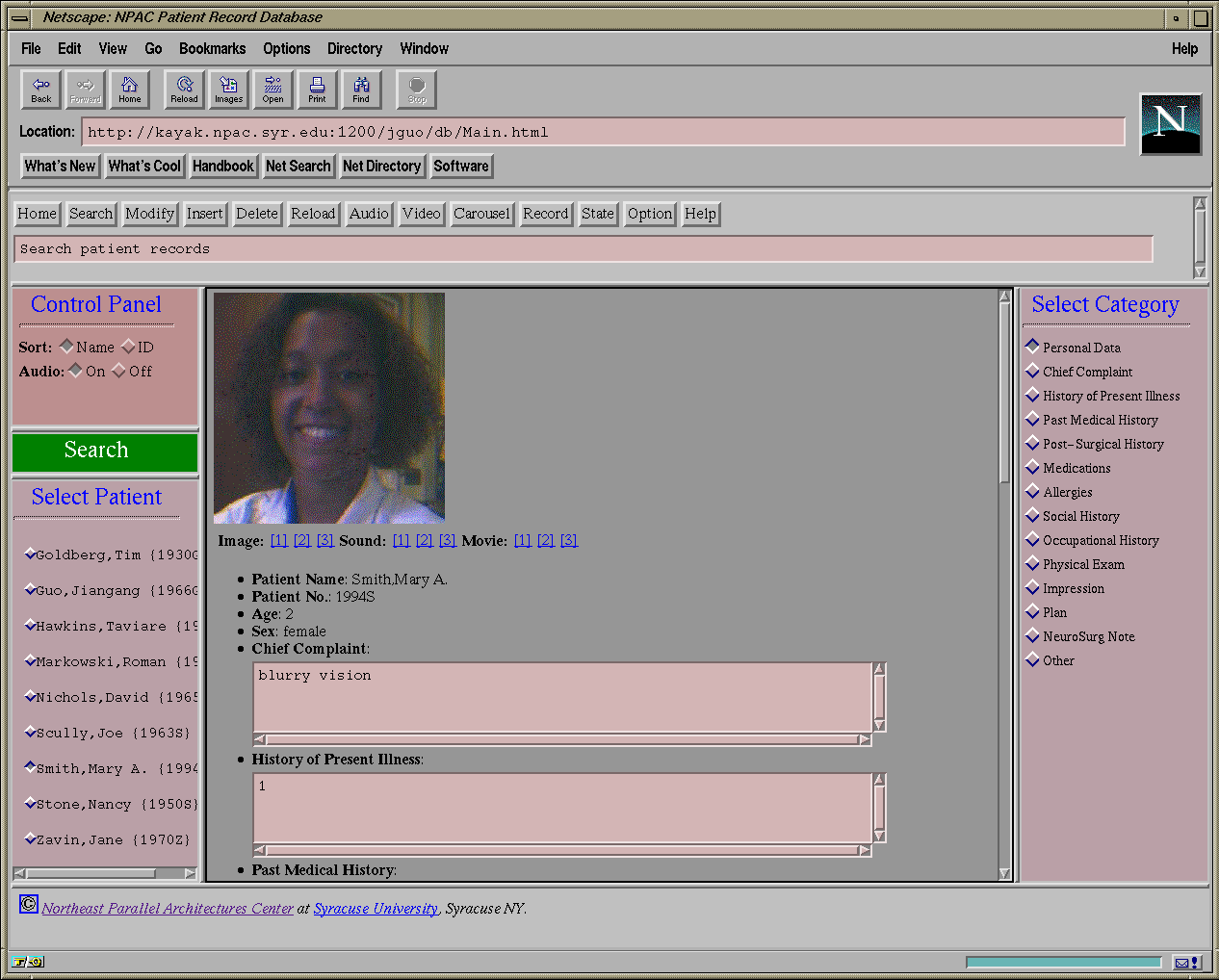
Task: Click the Back toolbar icon
Action: pos(40,90)
